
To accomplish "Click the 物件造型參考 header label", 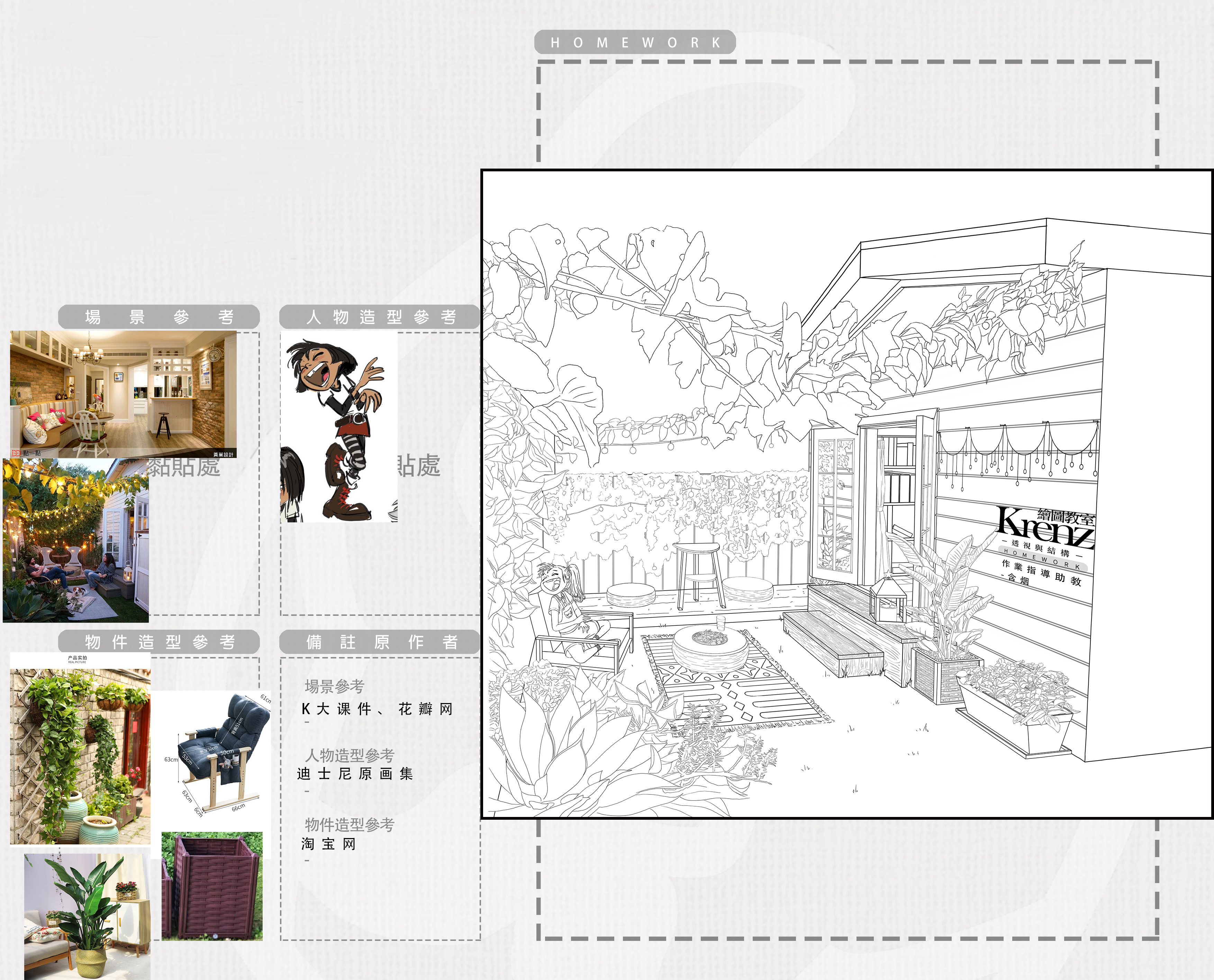I will pos(158,642).
